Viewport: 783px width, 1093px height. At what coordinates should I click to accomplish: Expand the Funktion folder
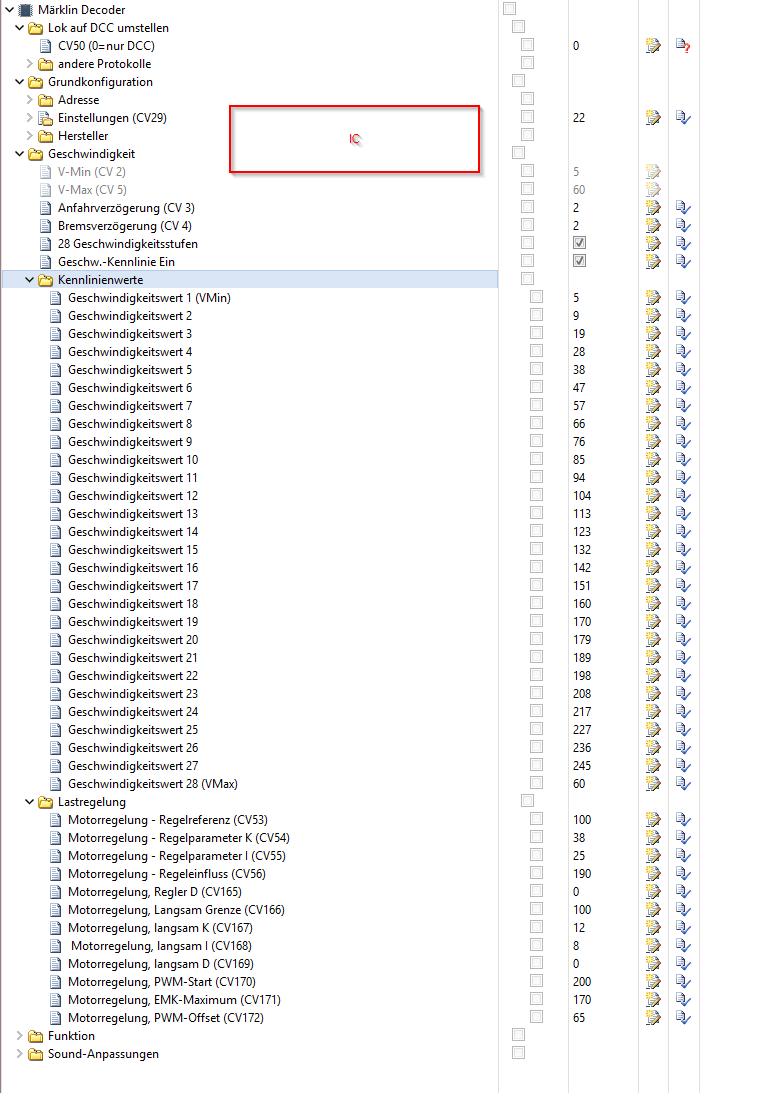point(20,1036)
